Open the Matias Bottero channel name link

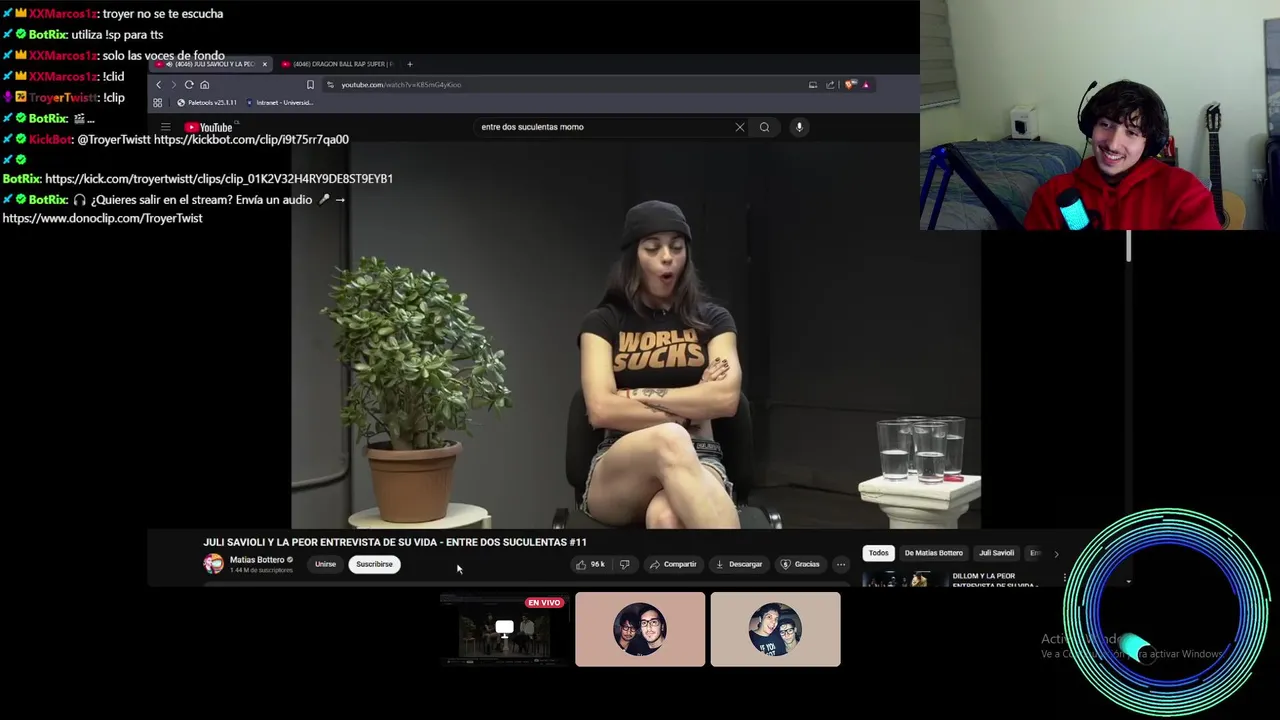coord(257,560)
